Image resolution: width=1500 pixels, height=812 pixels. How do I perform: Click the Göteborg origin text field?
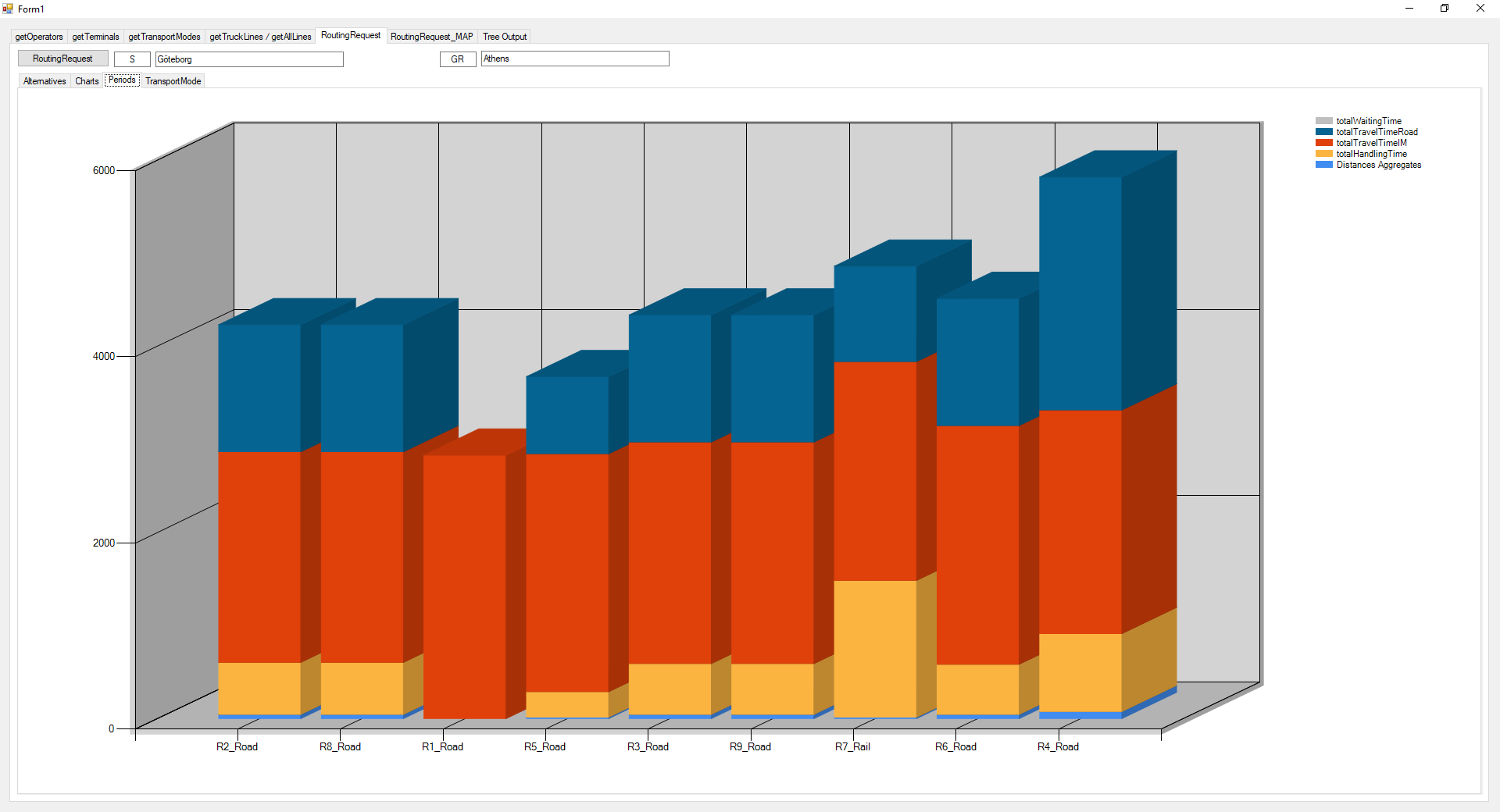[249, 59]
